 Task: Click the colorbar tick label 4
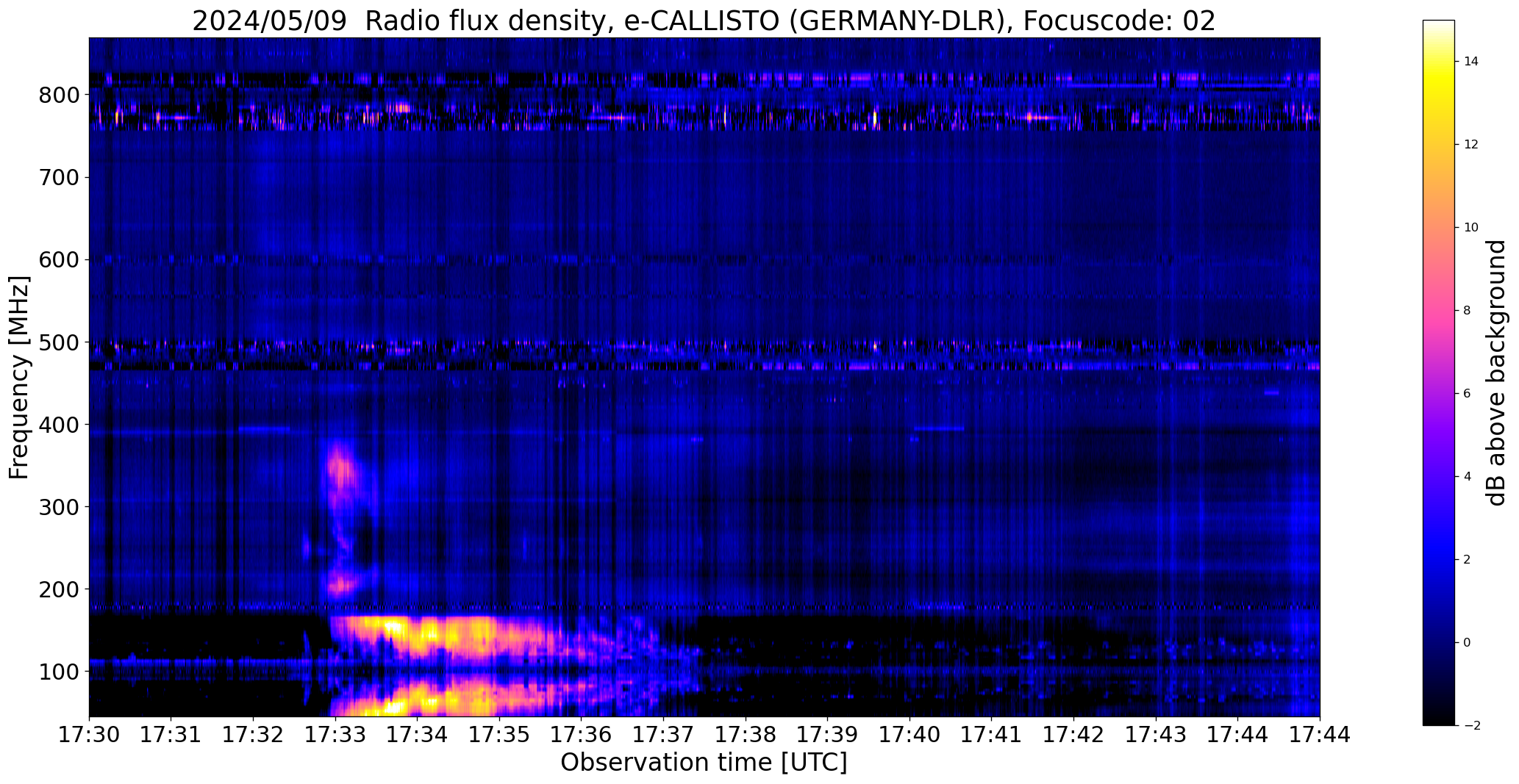click(x=1468, y=477)
